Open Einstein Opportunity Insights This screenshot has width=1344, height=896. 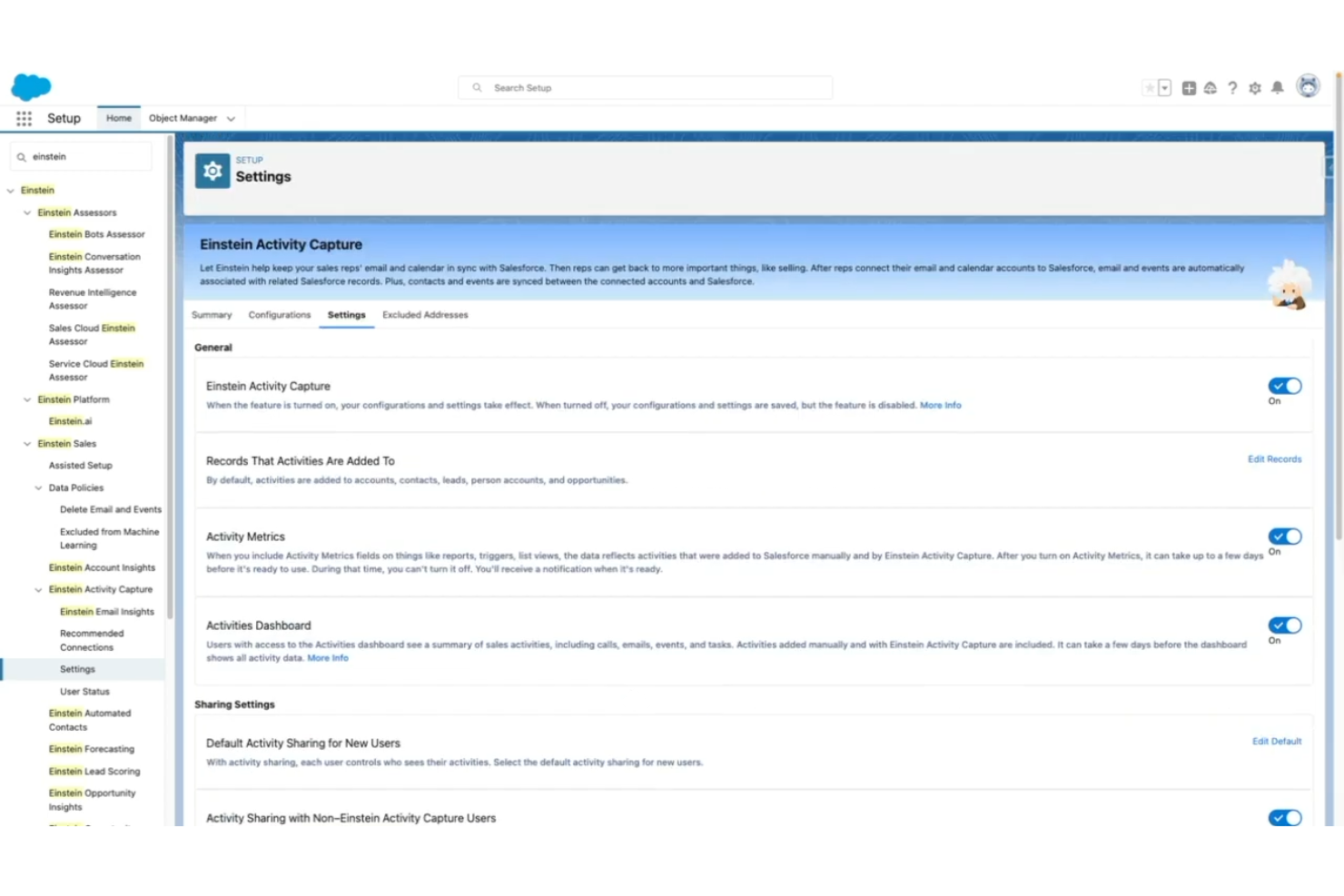click(x=92, y=801)
